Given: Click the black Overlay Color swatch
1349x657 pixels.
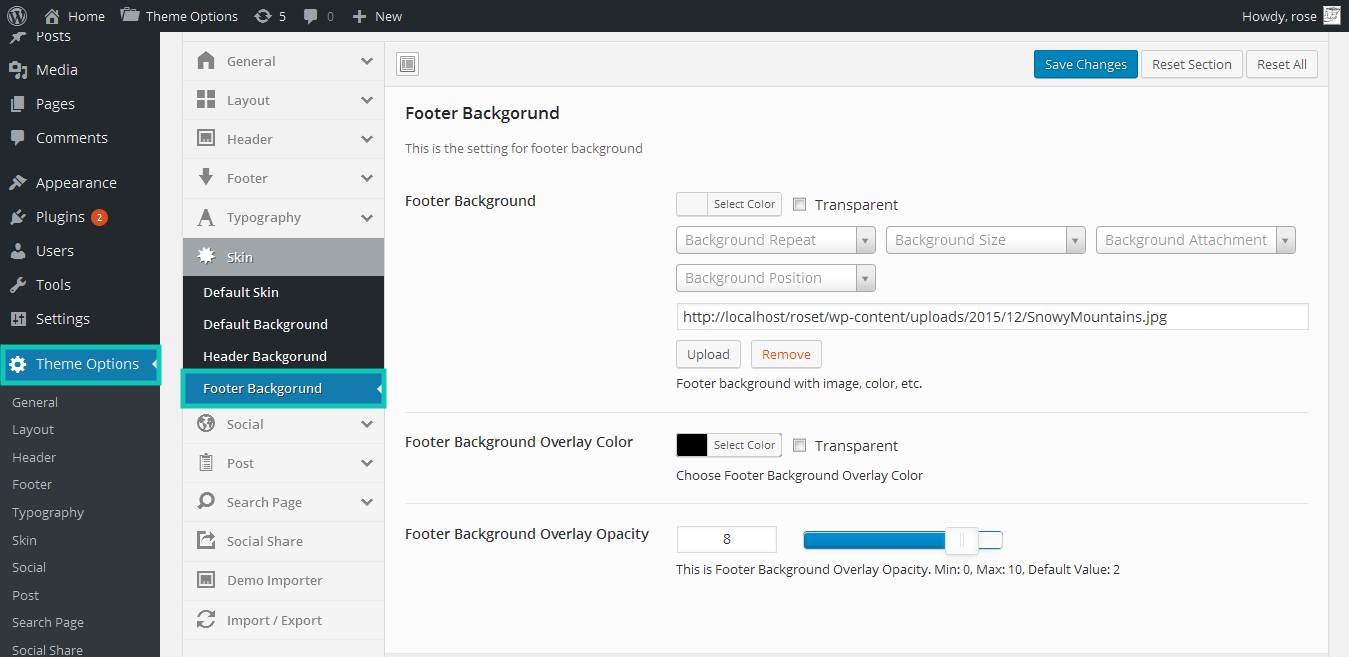Looking at the screenshot, I should (692, 445).
